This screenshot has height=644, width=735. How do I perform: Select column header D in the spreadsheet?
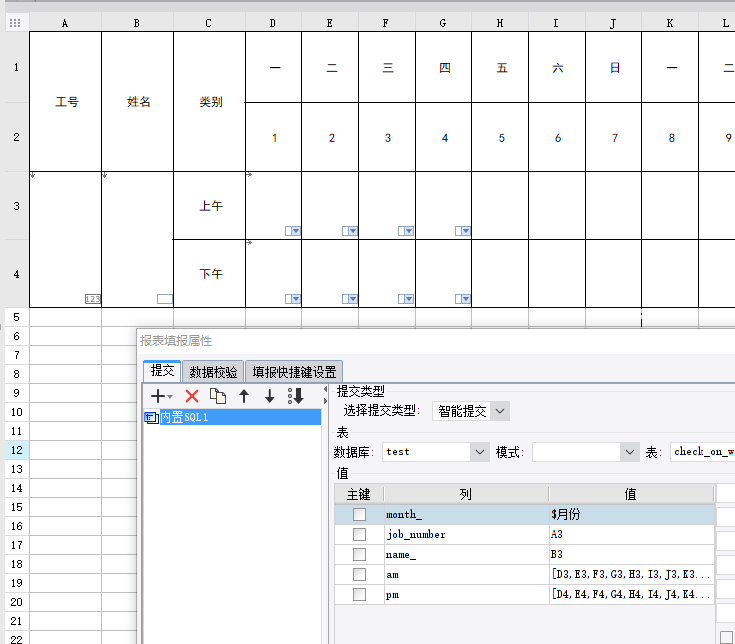coord(273,23)
